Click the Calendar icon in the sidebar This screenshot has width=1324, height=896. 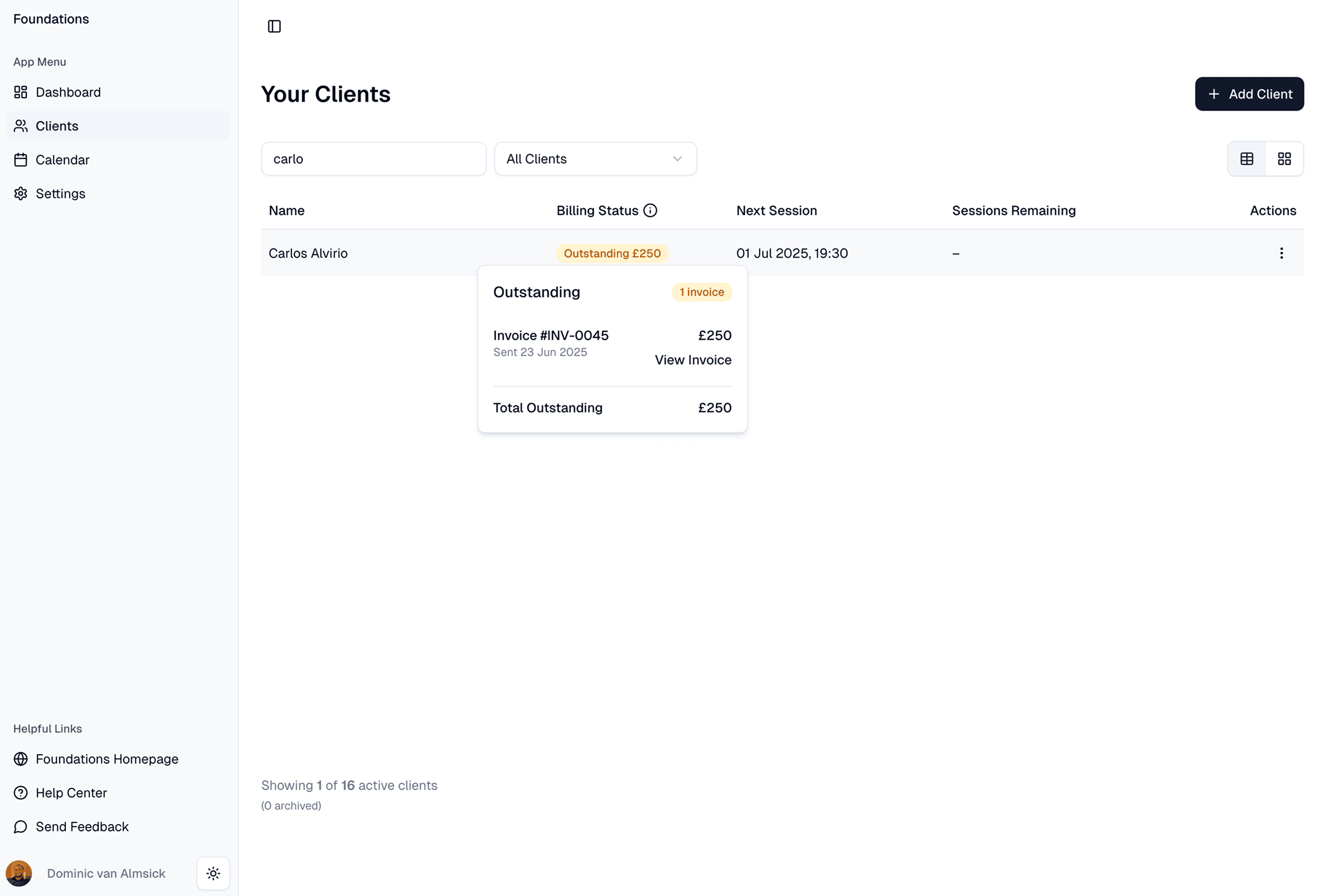click(x=21, y=160)
